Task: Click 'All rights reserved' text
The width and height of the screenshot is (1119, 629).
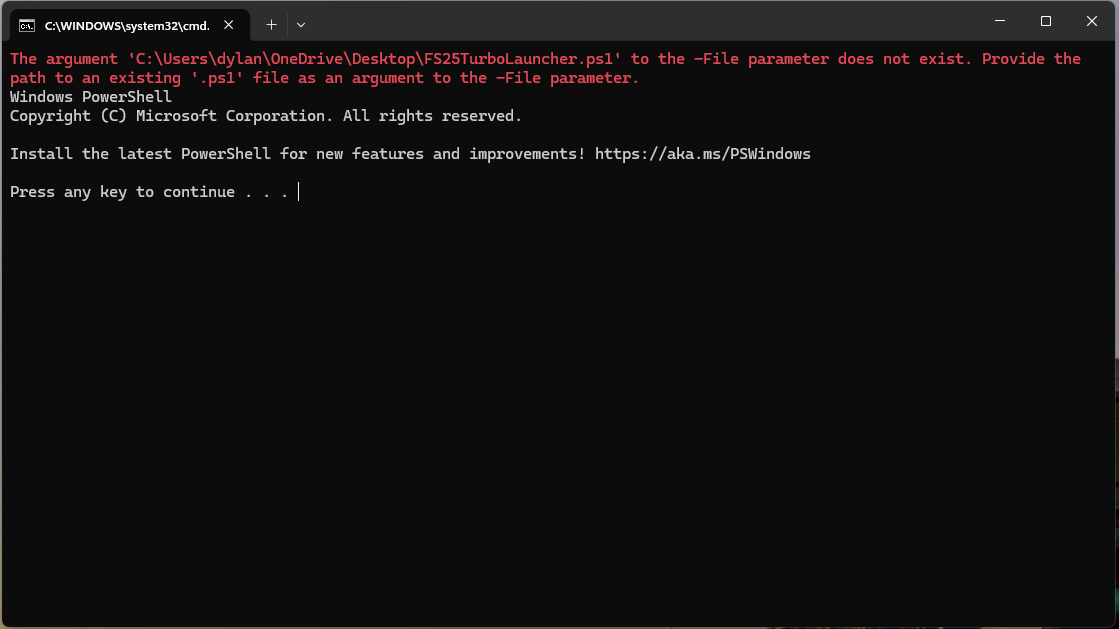Action: pyautogui.click(x=432, y=116)
